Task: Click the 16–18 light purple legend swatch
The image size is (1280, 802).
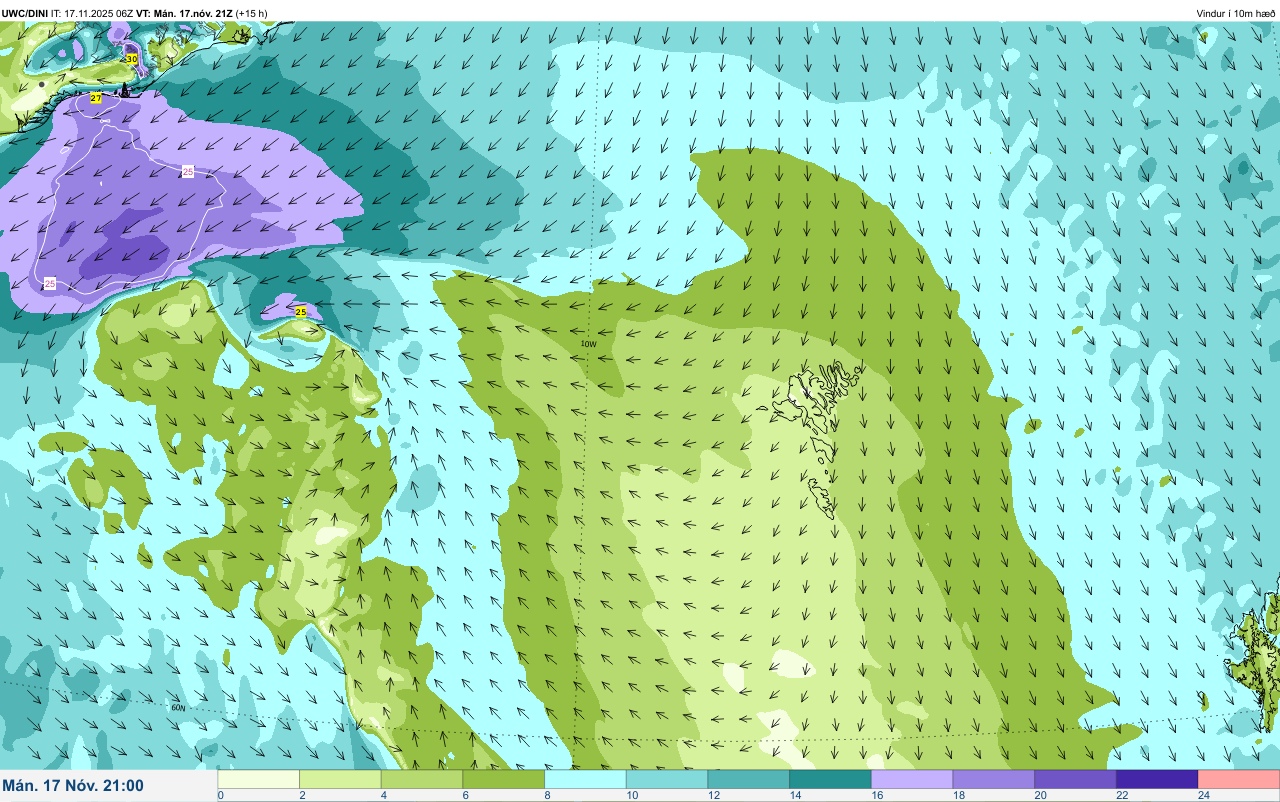Action: tap(911, 779)
